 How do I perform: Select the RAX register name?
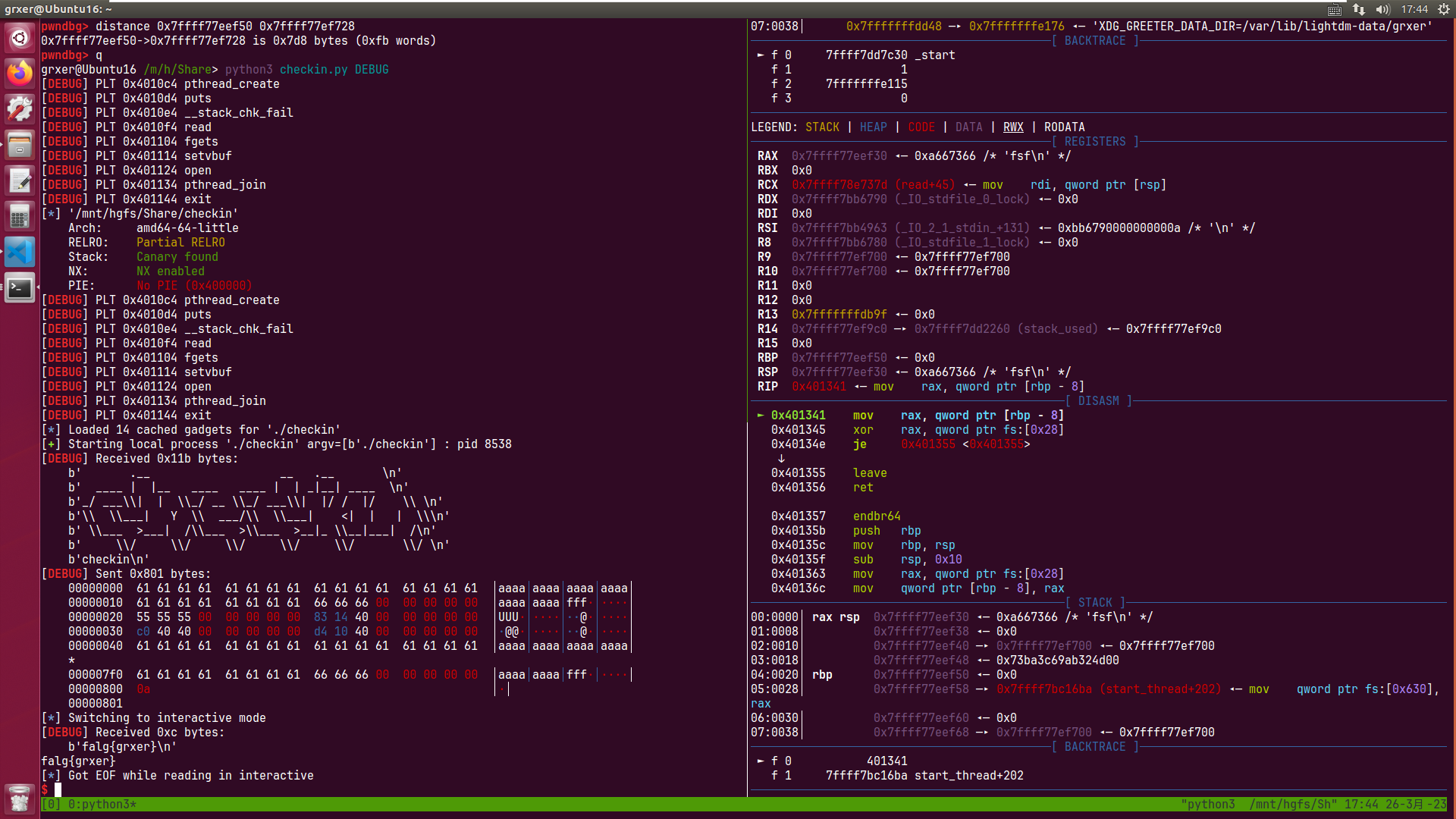tap(767, 156)
